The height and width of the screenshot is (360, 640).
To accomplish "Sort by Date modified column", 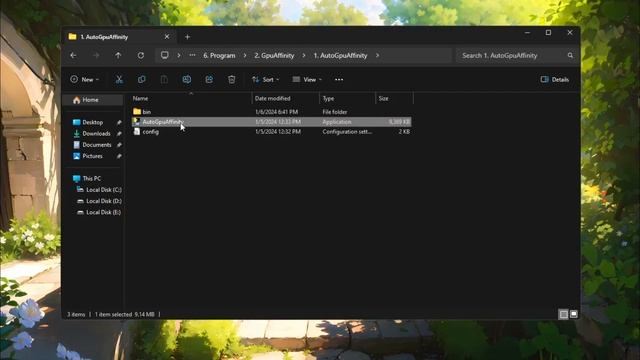I will 286,98.
